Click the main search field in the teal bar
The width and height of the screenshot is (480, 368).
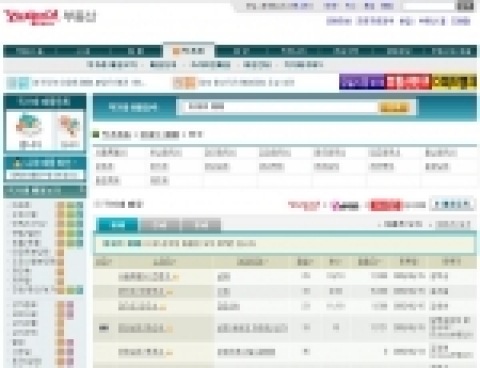click(280, 107)
